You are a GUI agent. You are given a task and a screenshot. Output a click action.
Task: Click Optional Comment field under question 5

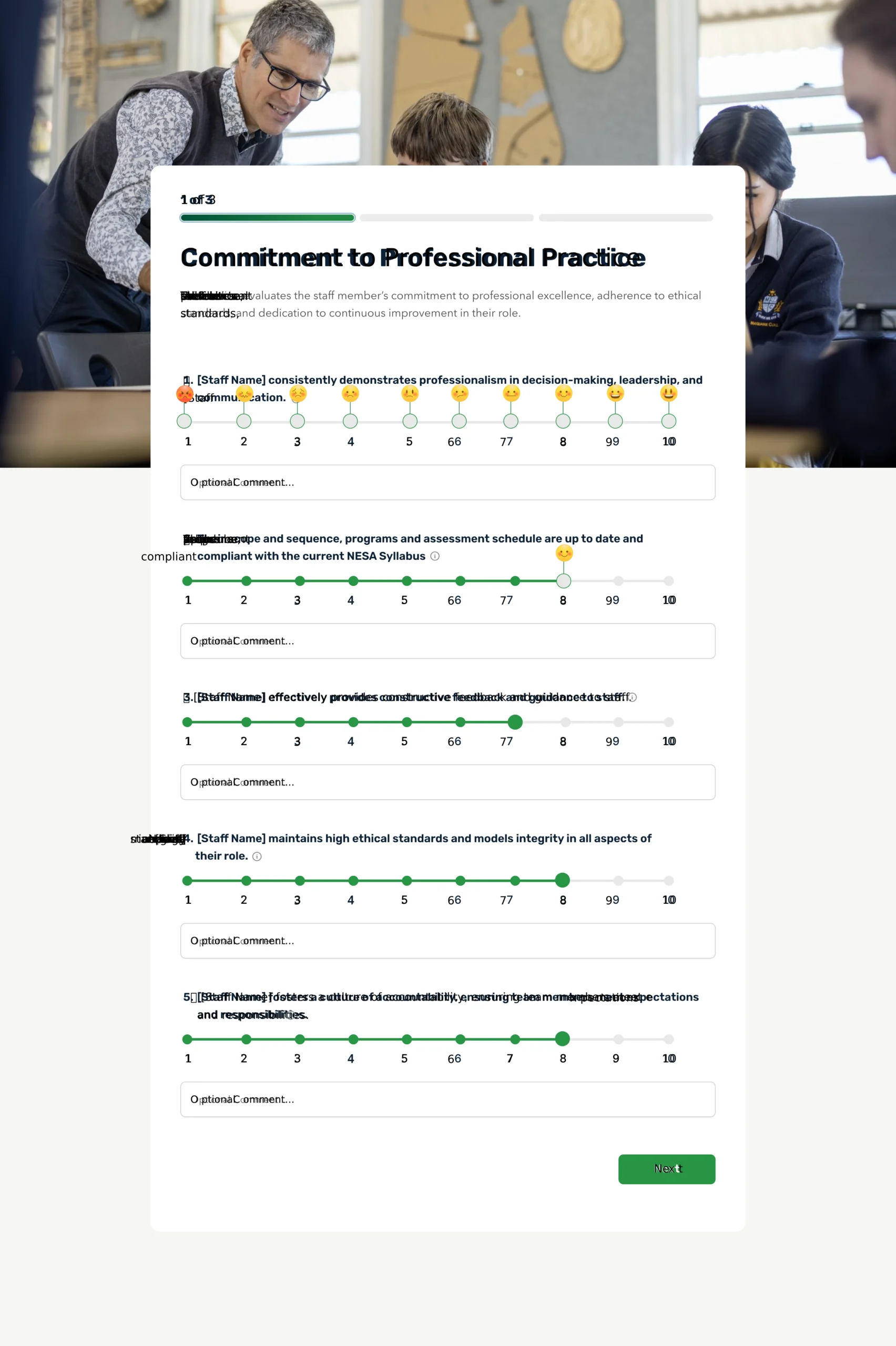point(447,1099)
